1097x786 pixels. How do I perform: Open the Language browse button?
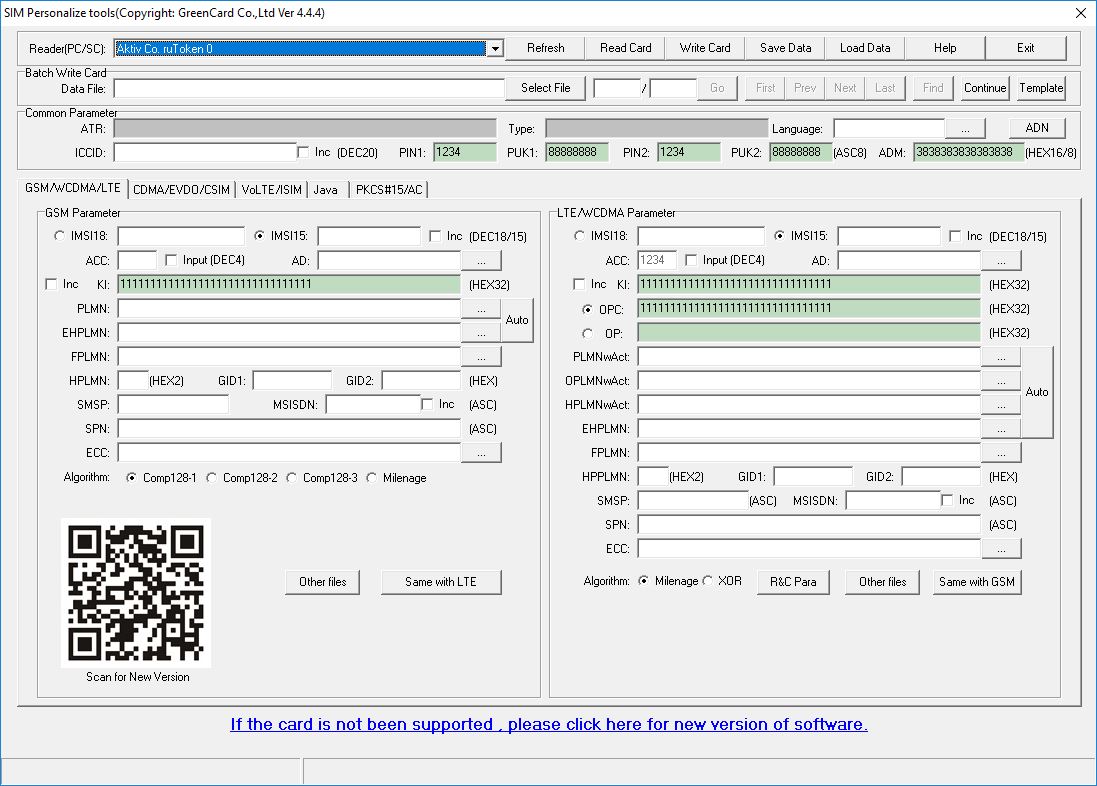click(x=965, y=129)
